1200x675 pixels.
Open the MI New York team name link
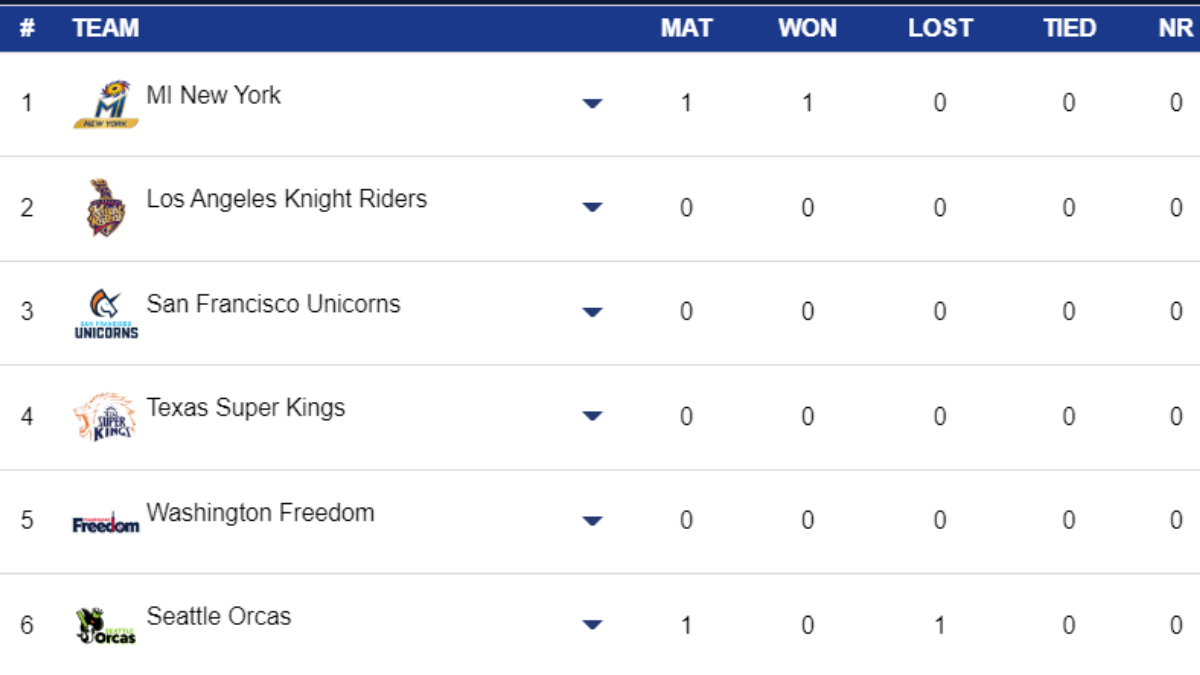click(x=213, y=95)
